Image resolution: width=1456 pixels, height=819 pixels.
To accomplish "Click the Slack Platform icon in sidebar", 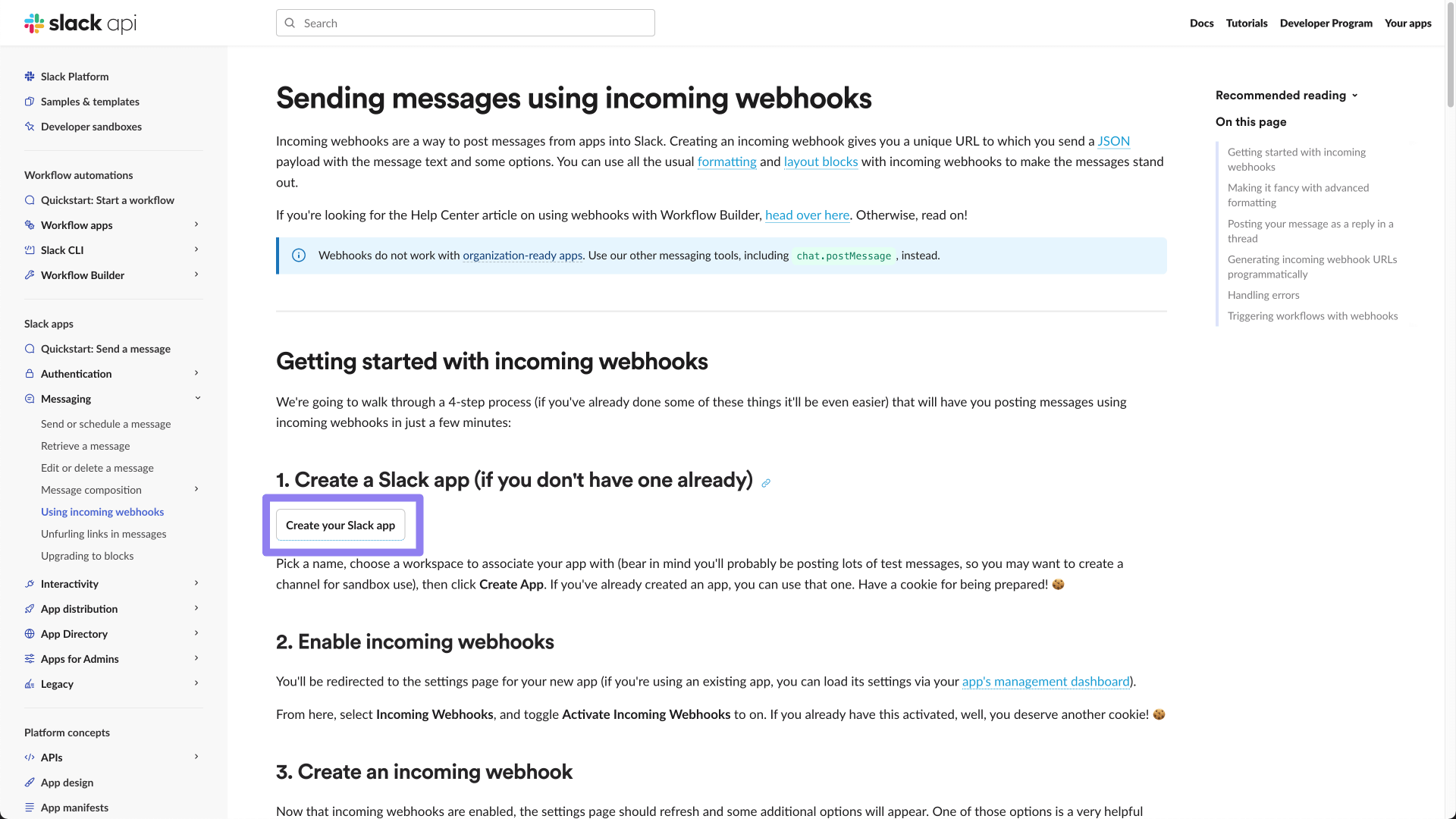I will [29, 76].
